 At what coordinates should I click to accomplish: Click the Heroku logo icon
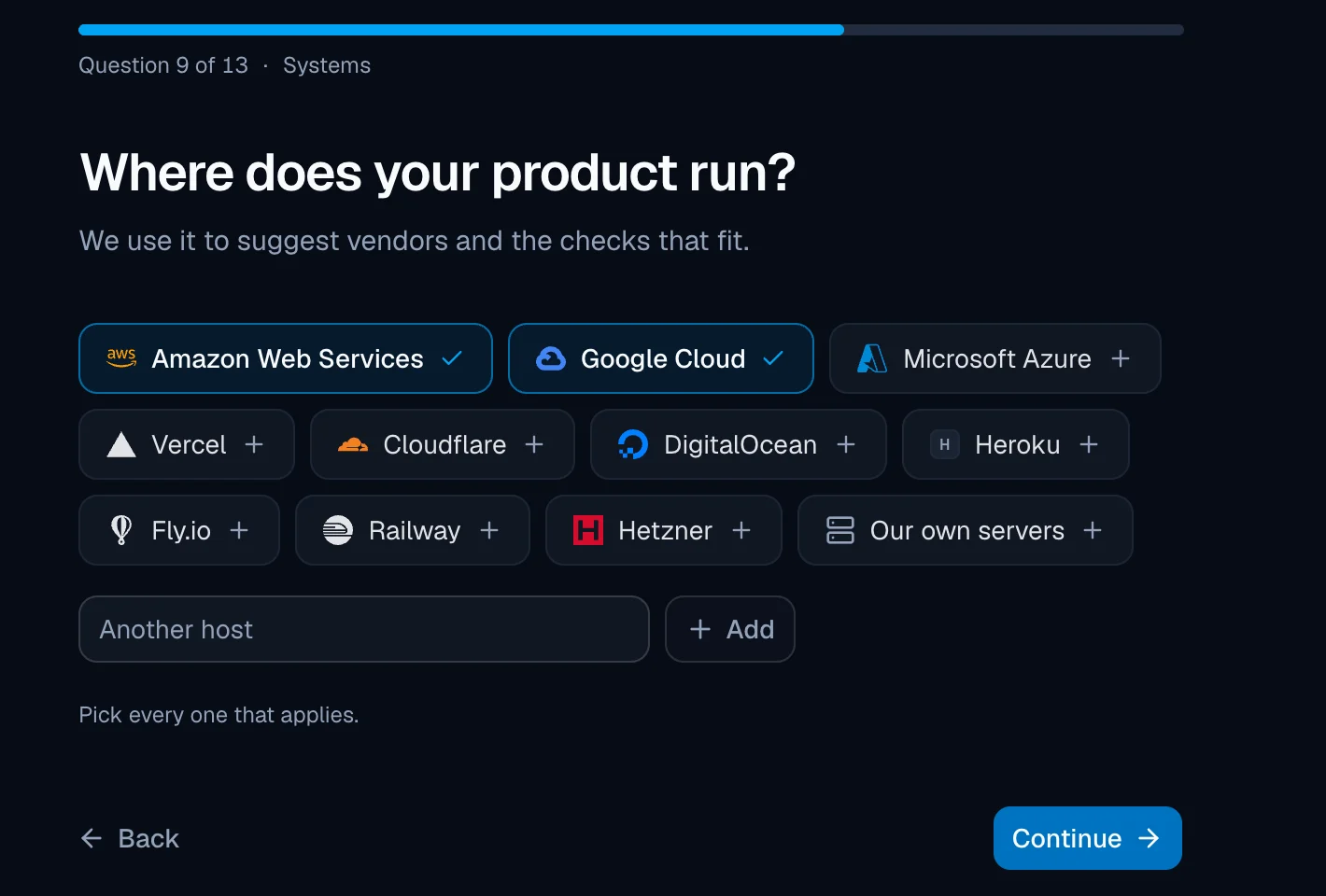945,444
